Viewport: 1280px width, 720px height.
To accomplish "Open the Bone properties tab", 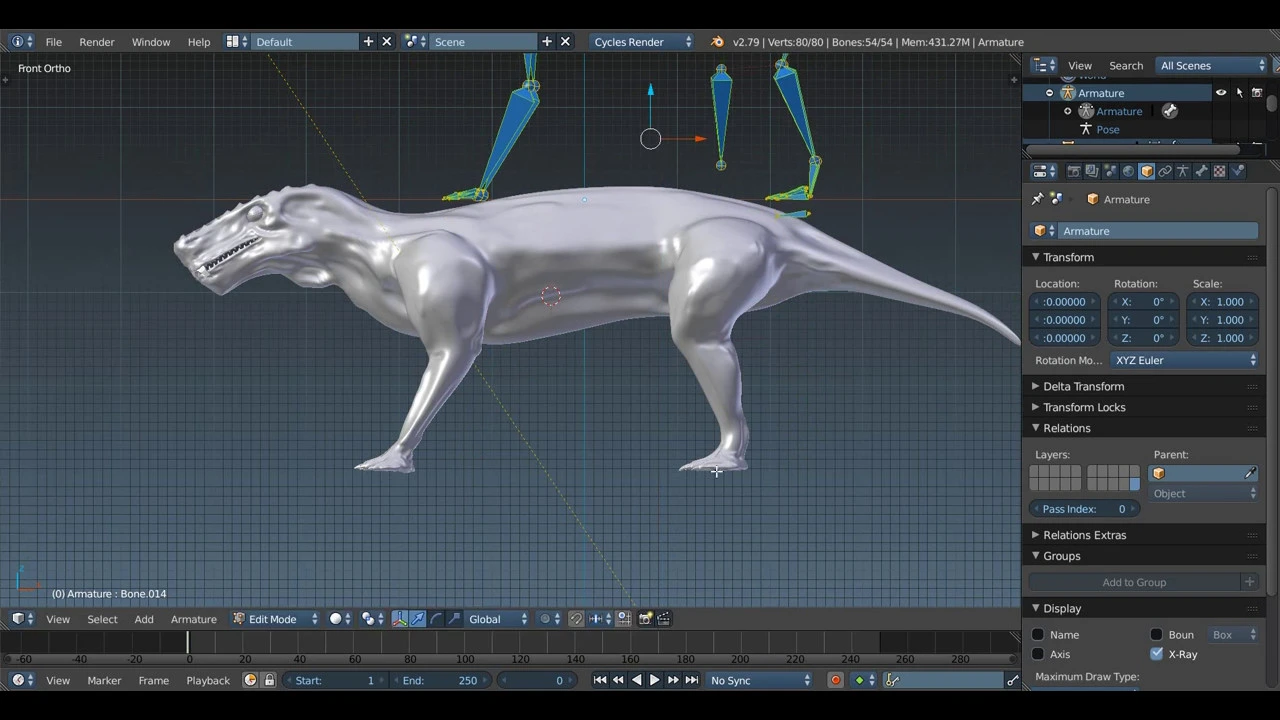I will (x=1201, y=171).
